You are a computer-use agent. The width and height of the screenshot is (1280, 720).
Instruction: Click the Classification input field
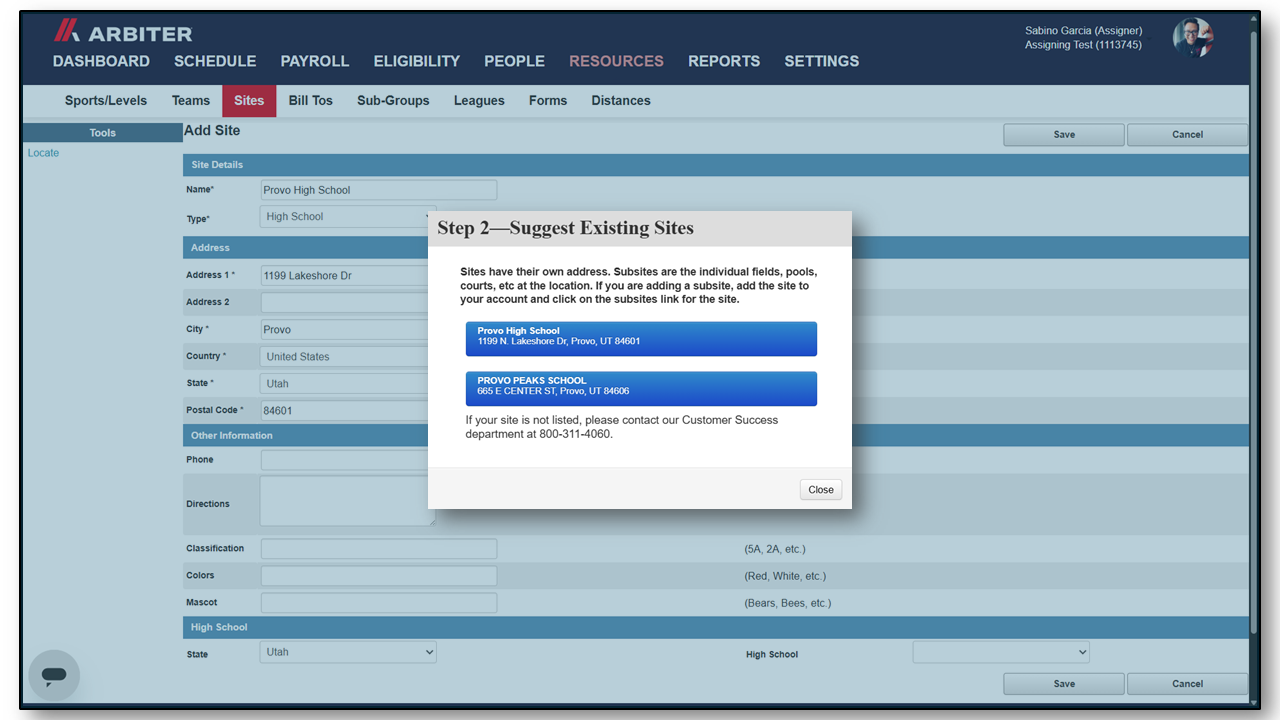coord(379,549)
